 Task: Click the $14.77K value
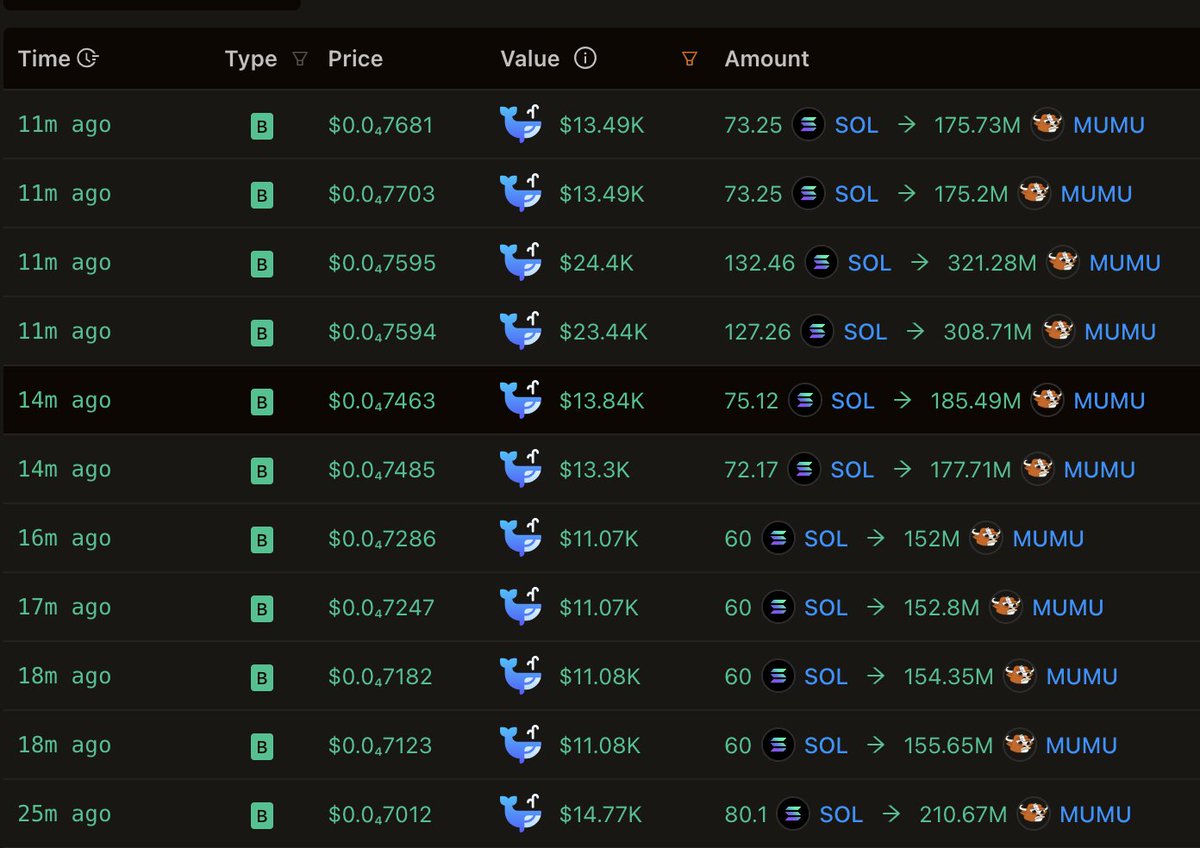click(x=601, y=815)
